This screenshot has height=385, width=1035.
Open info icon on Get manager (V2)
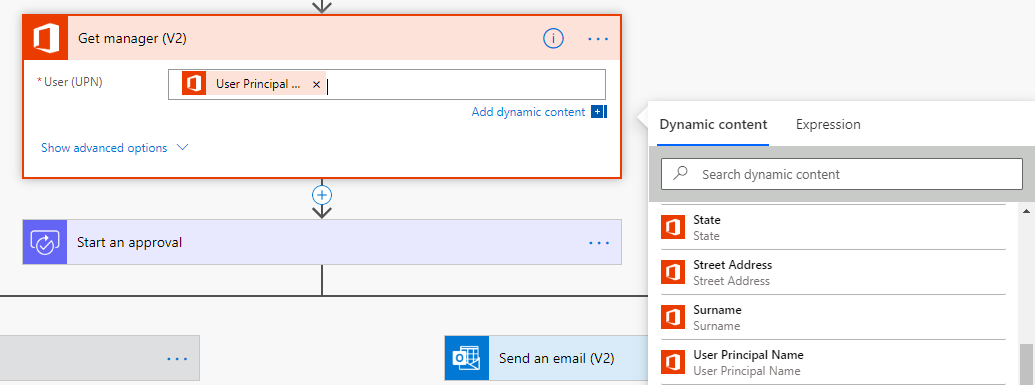[x=553, y=39]
